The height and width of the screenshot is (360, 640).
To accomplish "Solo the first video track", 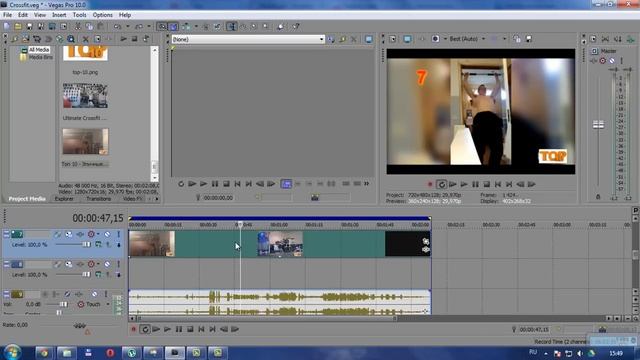I will coord(118,234).
